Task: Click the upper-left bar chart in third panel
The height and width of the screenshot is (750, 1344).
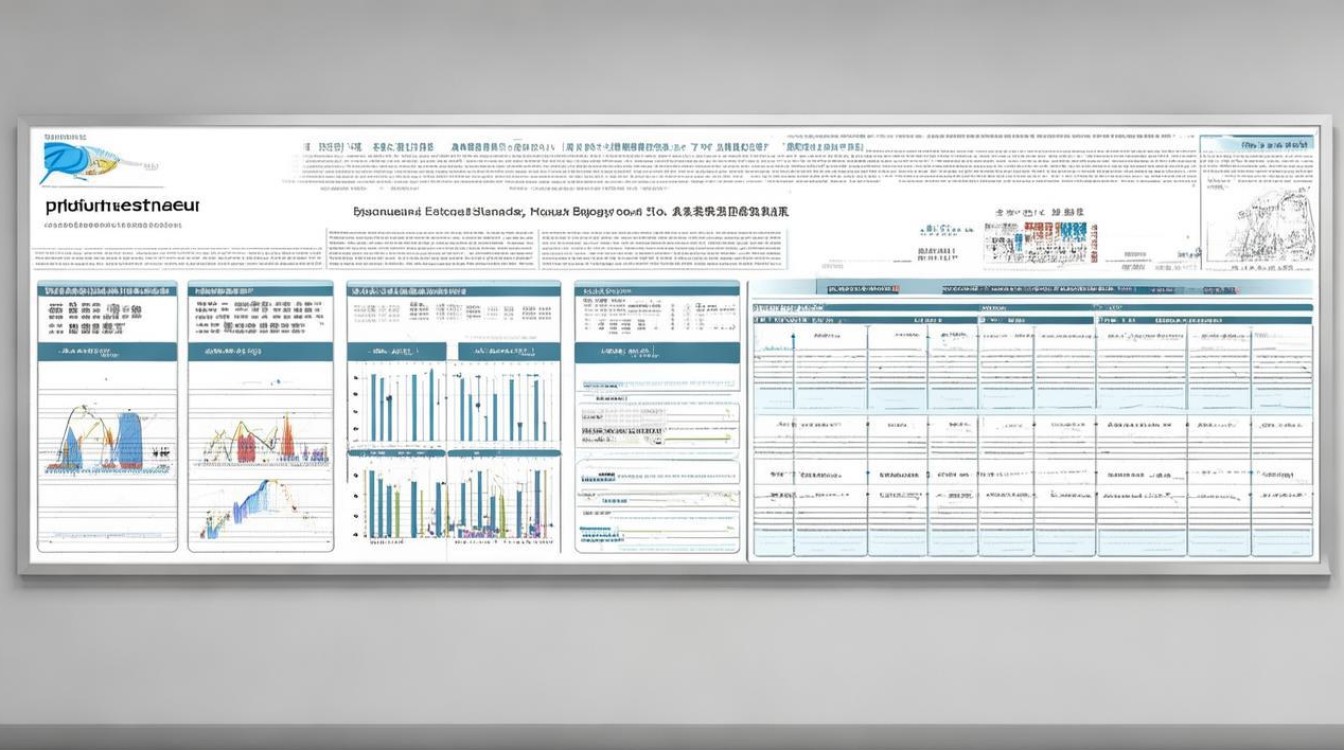Action: (x=398, y=405)
